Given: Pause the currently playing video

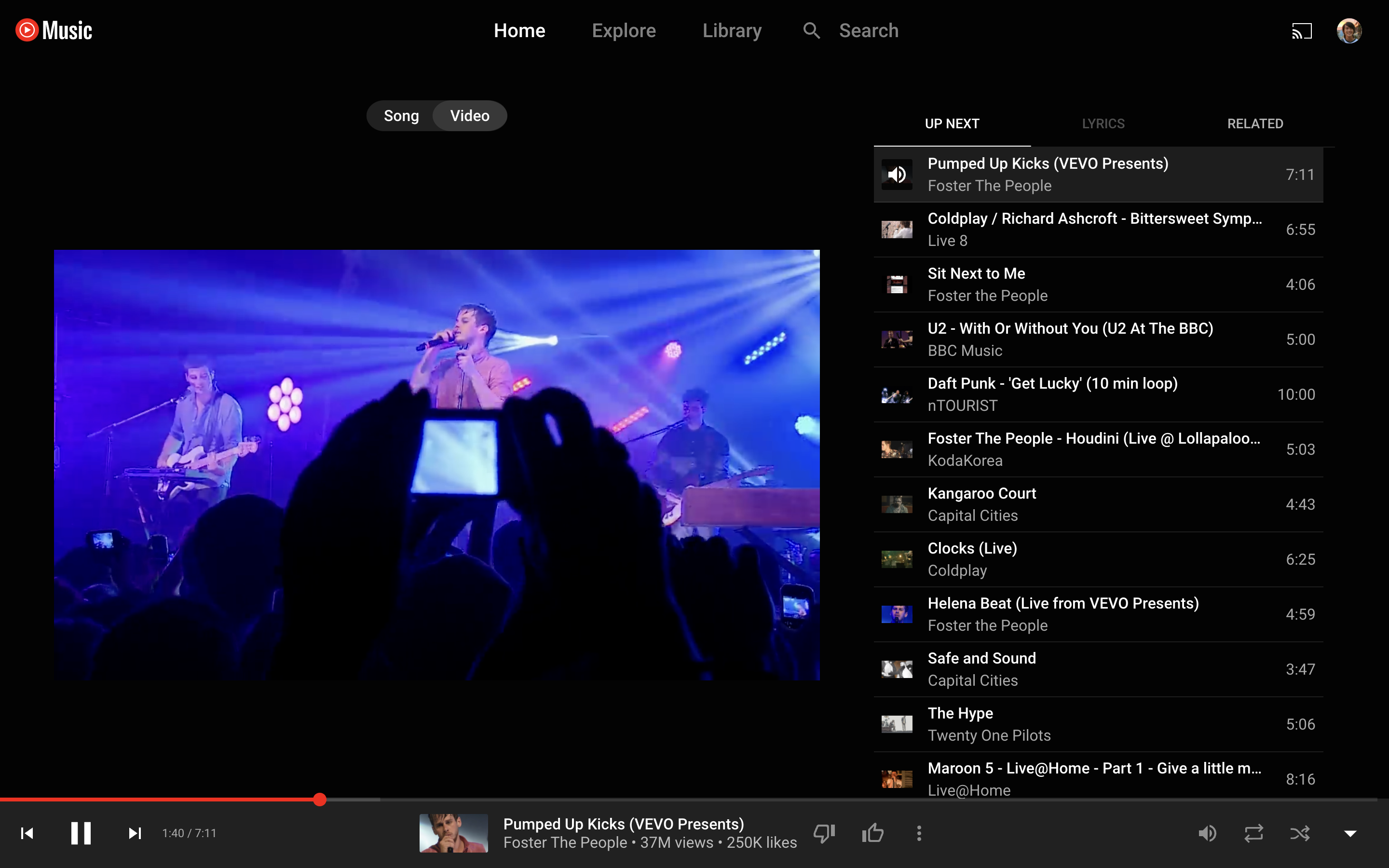Looking at the screenshot, I should [81, 833].
